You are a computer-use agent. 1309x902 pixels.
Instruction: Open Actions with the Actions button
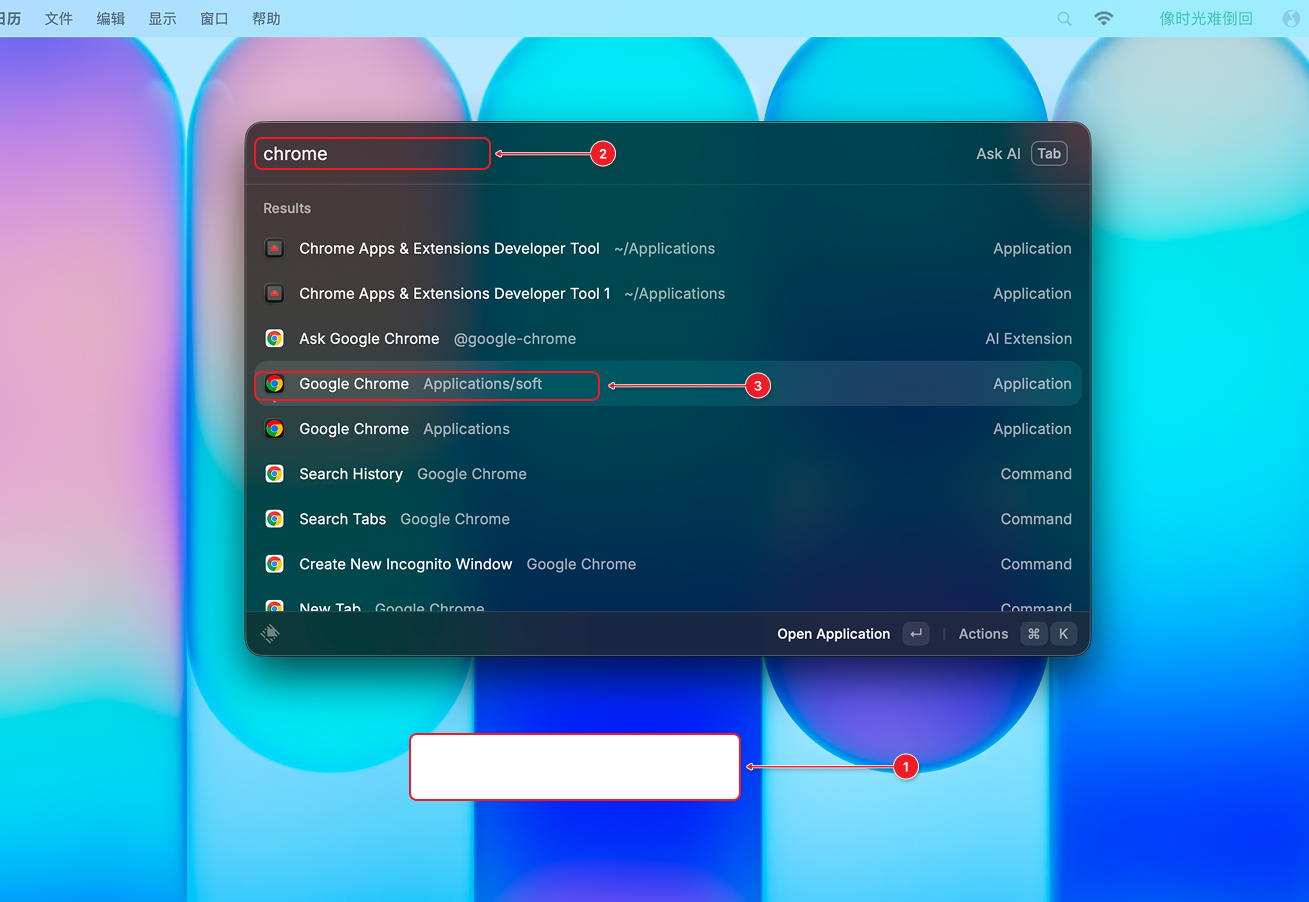click(982, 633)
